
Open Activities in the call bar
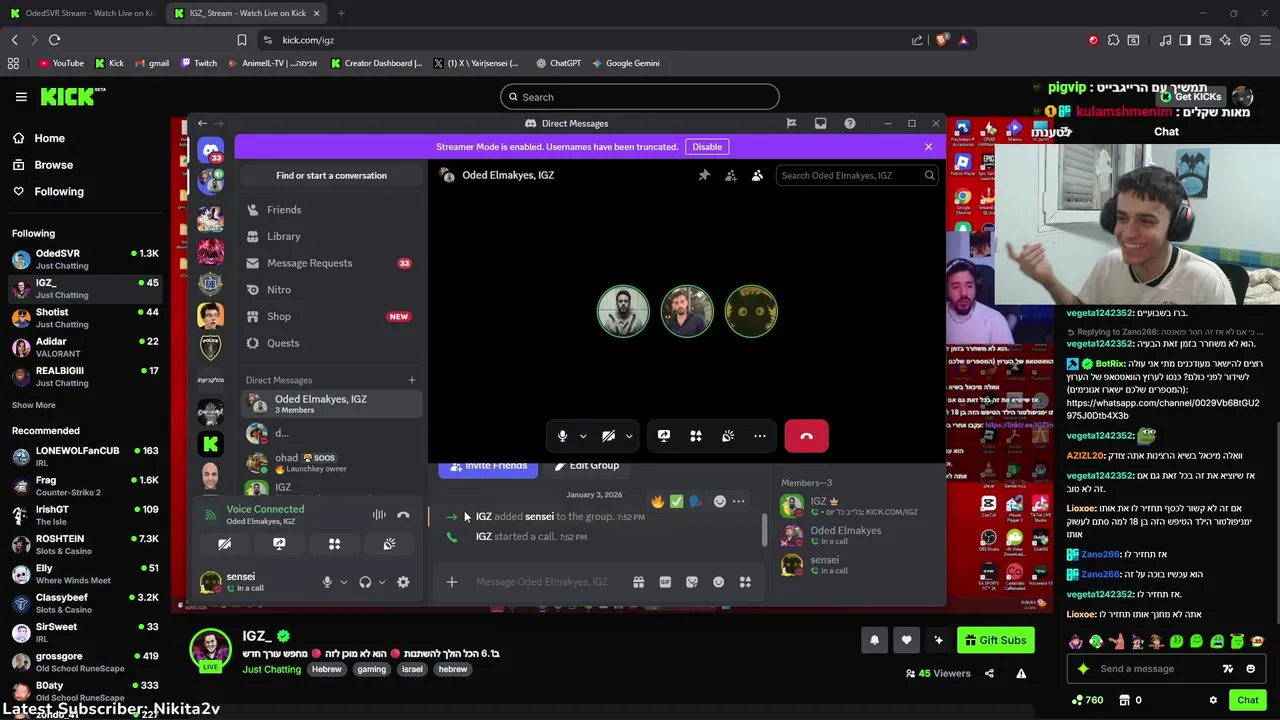tap(696, 436)
